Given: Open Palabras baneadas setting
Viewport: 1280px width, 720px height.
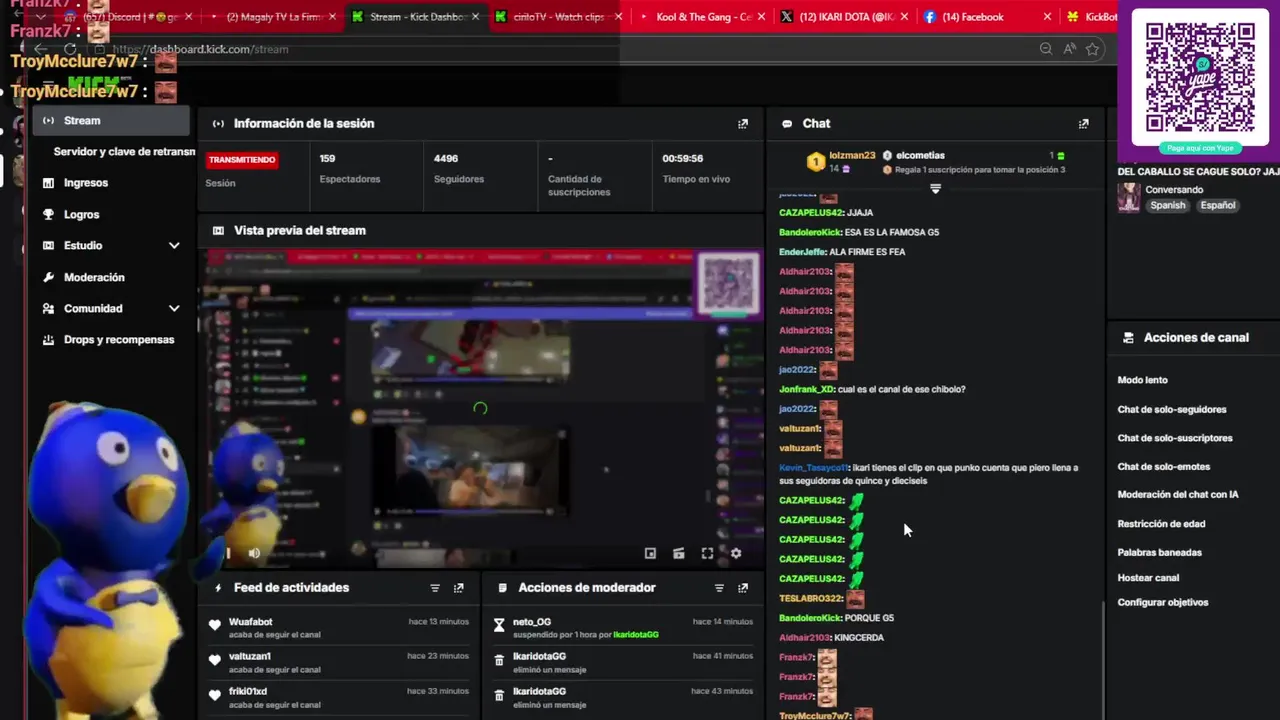Looking at the screenshot, I should point(1159,553).
